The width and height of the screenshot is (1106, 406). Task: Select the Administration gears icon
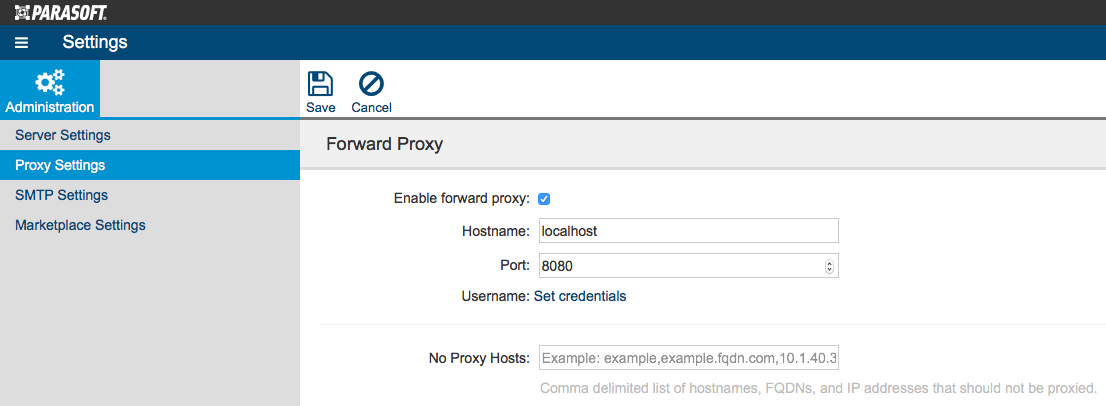[x=49, y=82]
